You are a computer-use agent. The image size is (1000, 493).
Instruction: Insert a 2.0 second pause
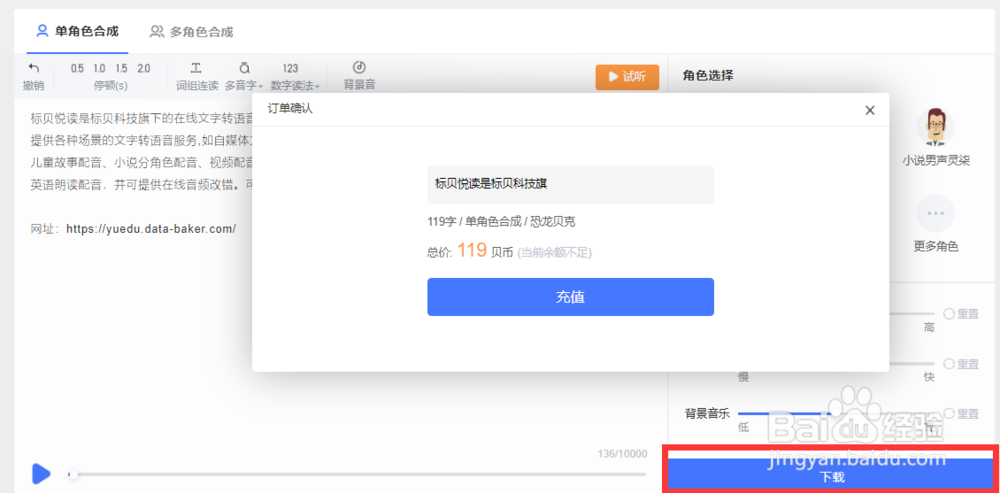pyautogui.click(x=143, y=69)
